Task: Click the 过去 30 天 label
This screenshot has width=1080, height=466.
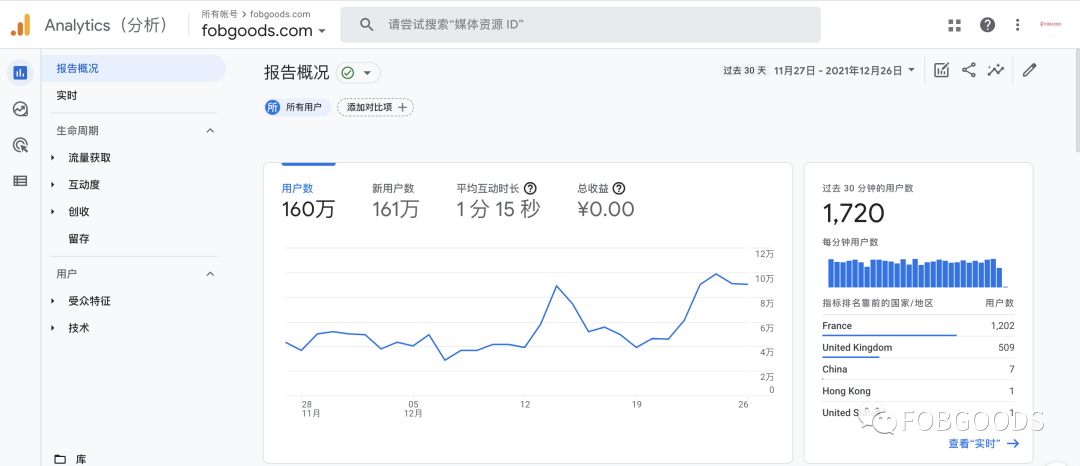Action: tap(744, 70)
